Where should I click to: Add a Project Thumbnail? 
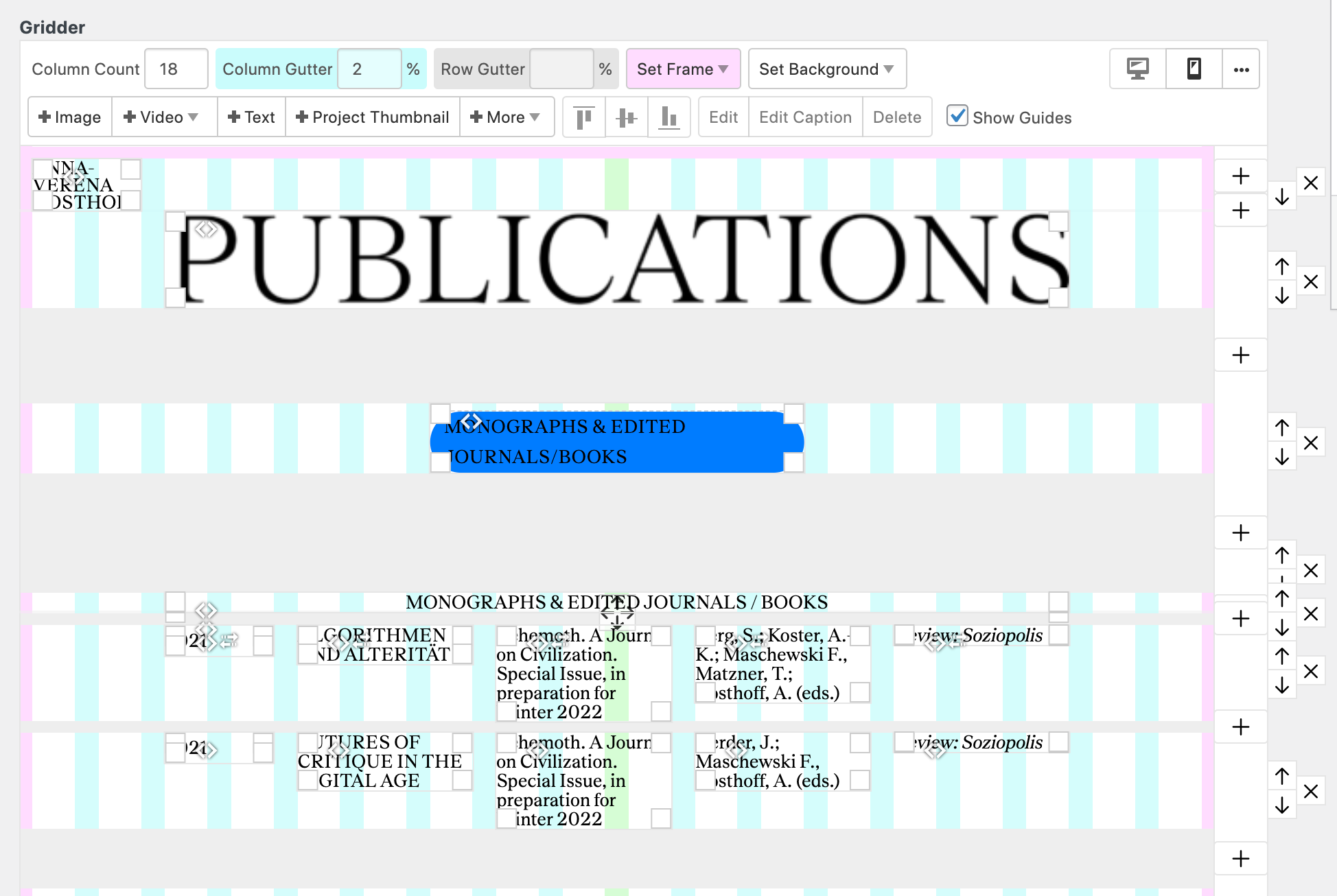372,117
